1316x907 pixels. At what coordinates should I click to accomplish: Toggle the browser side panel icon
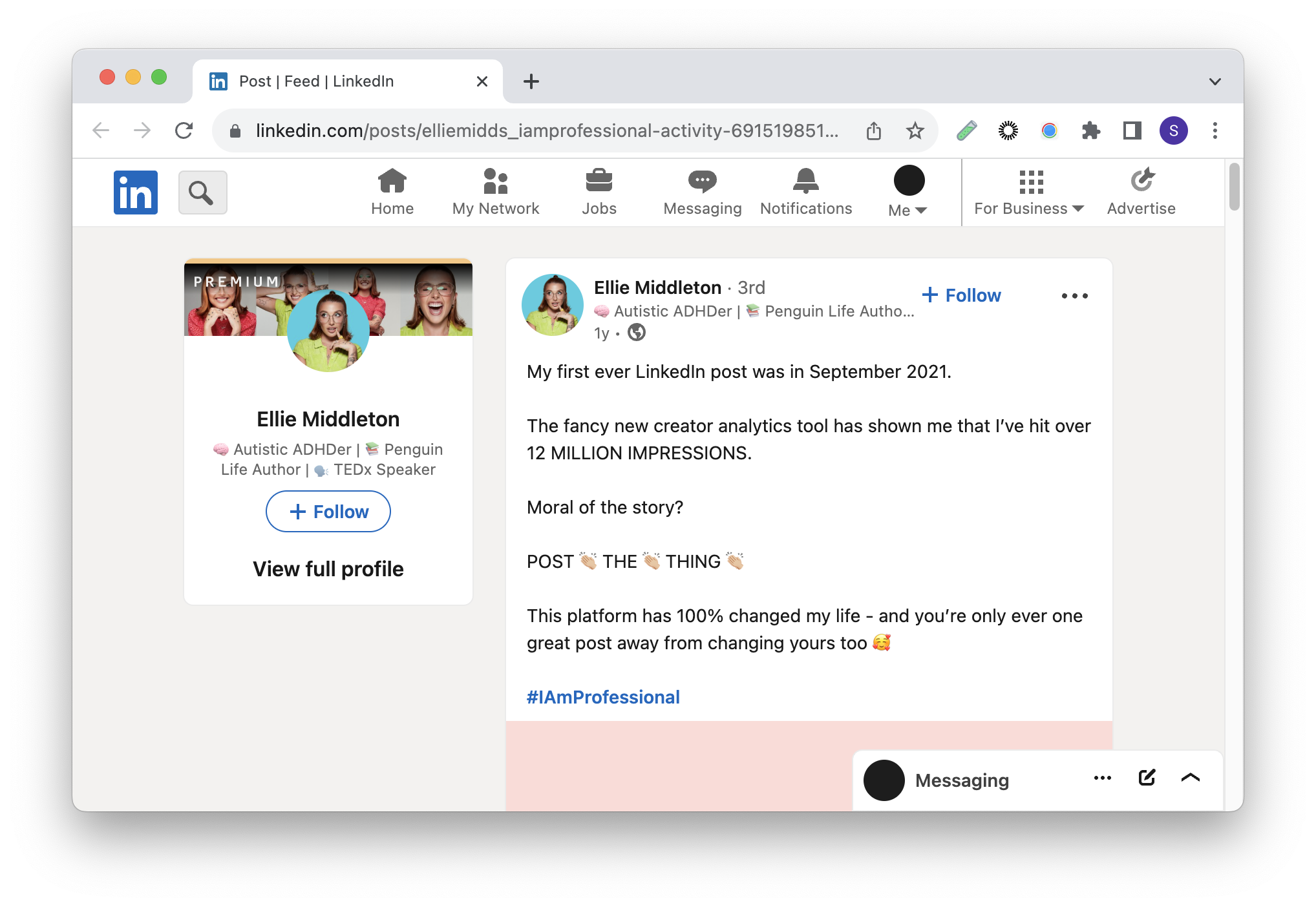point(1132,131)
